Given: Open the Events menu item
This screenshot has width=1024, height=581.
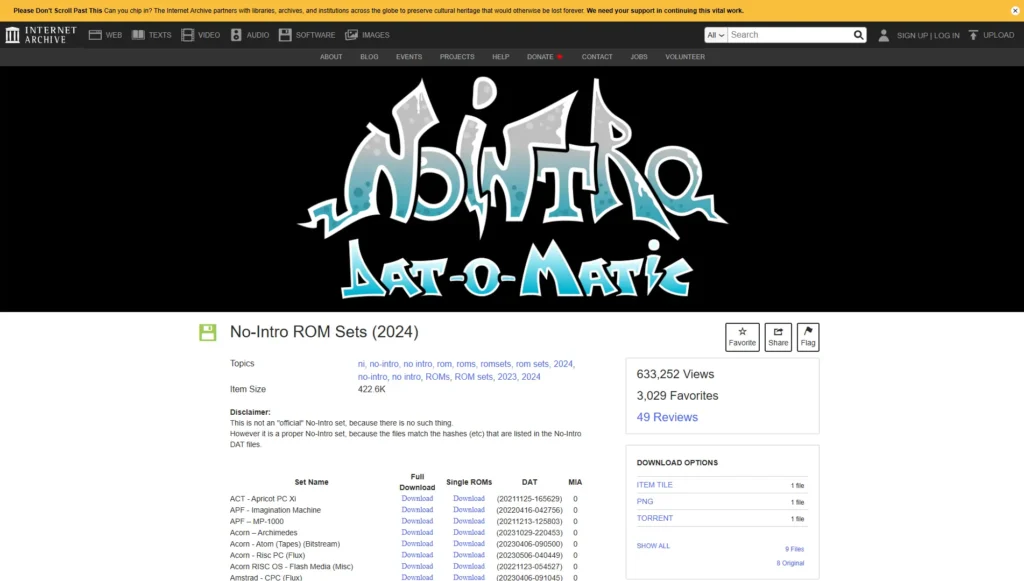Looking at the screenshot, I should click(x=409, y=57).
